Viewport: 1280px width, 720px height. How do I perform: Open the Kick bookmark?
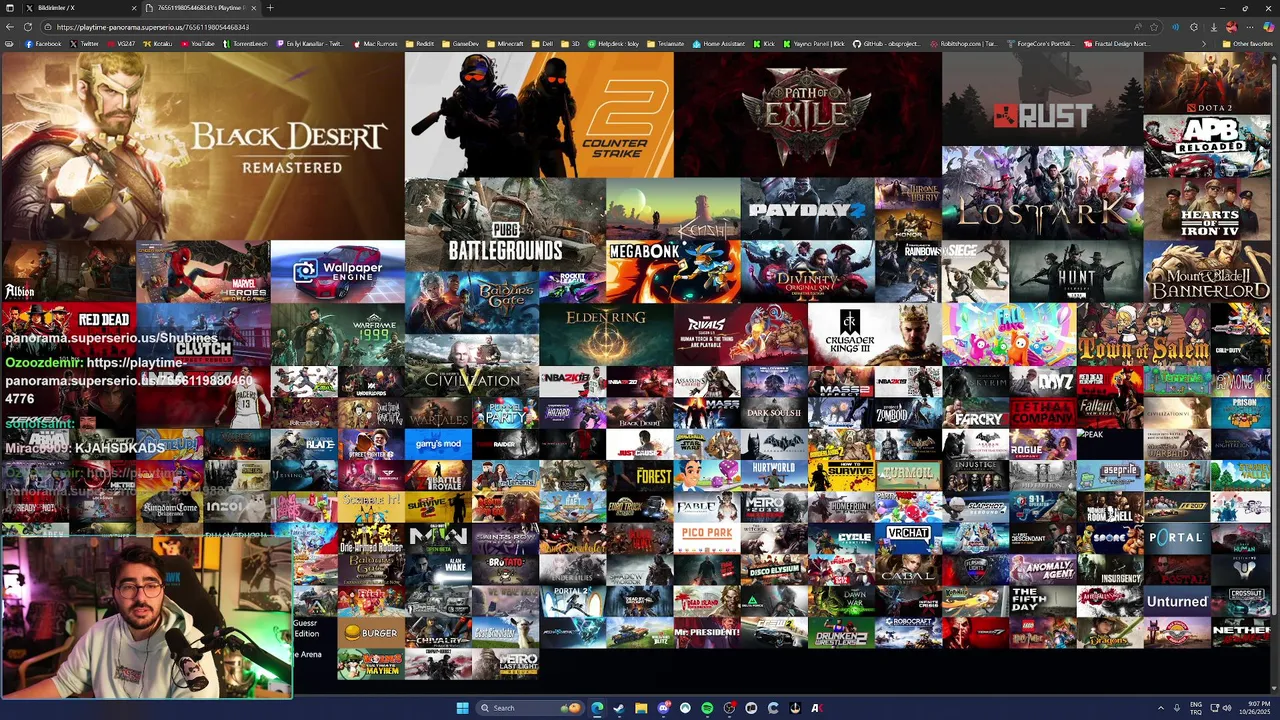[765, 44]
